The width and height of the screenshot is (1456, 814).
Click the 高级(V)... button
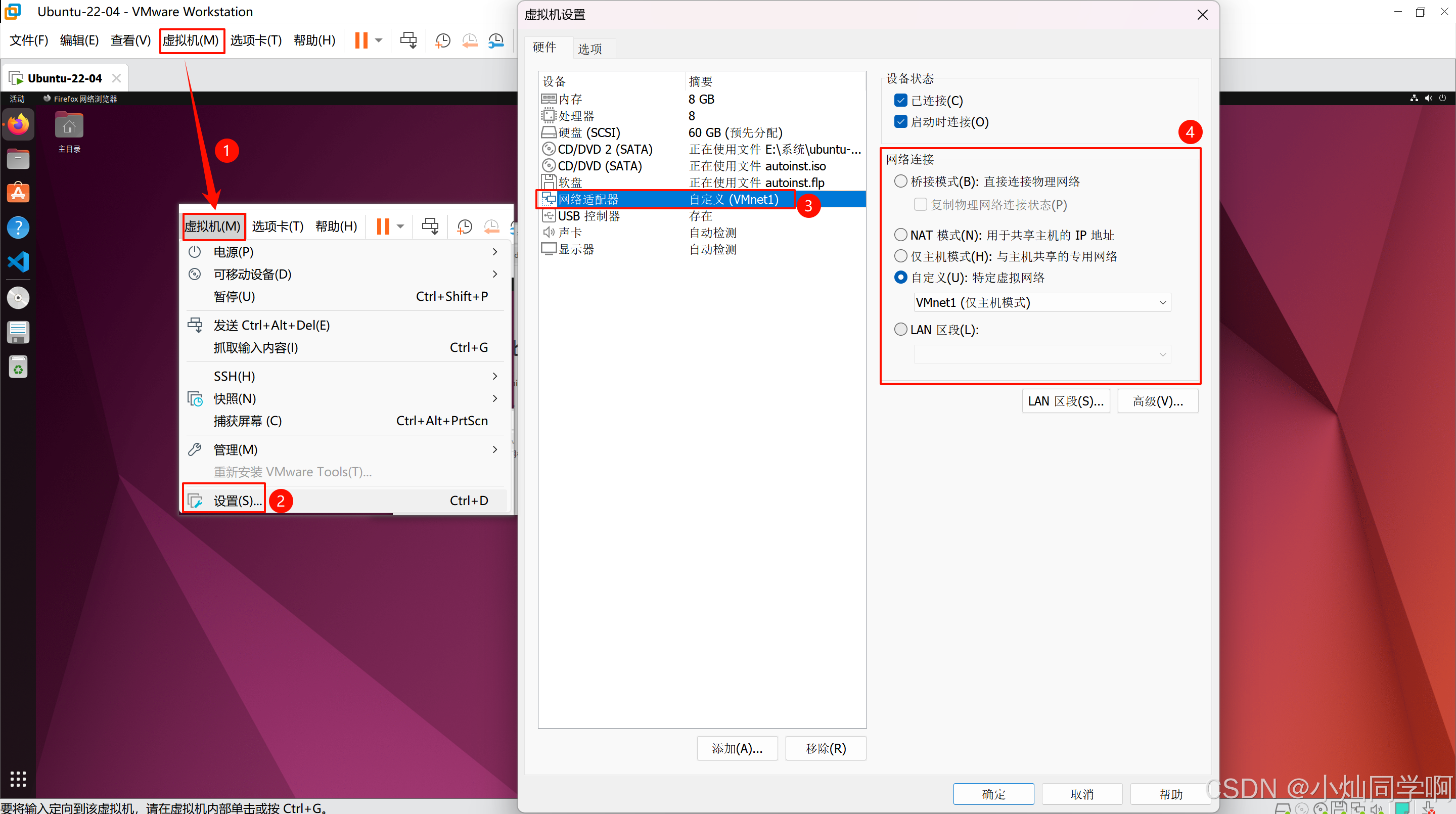tap(1157, 401)
